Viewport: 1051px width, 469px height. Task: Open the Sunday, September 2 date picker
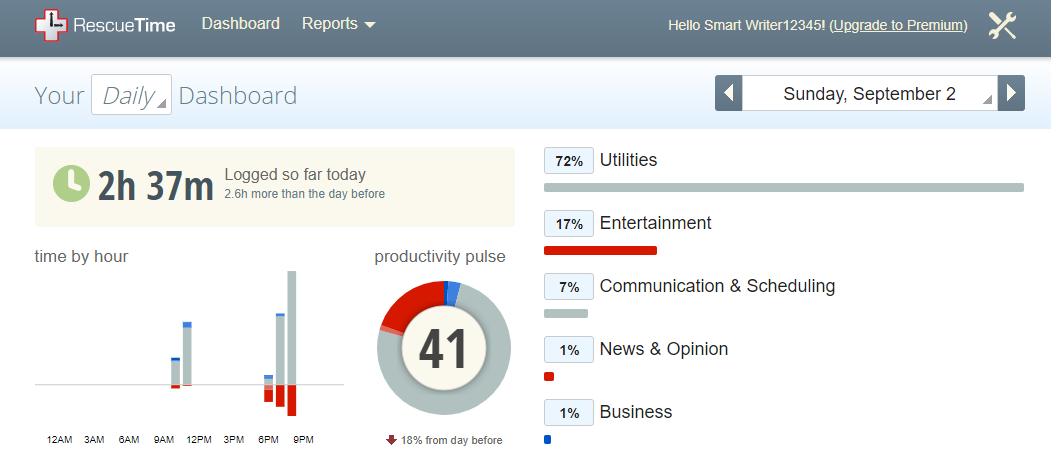coord(869,93)
